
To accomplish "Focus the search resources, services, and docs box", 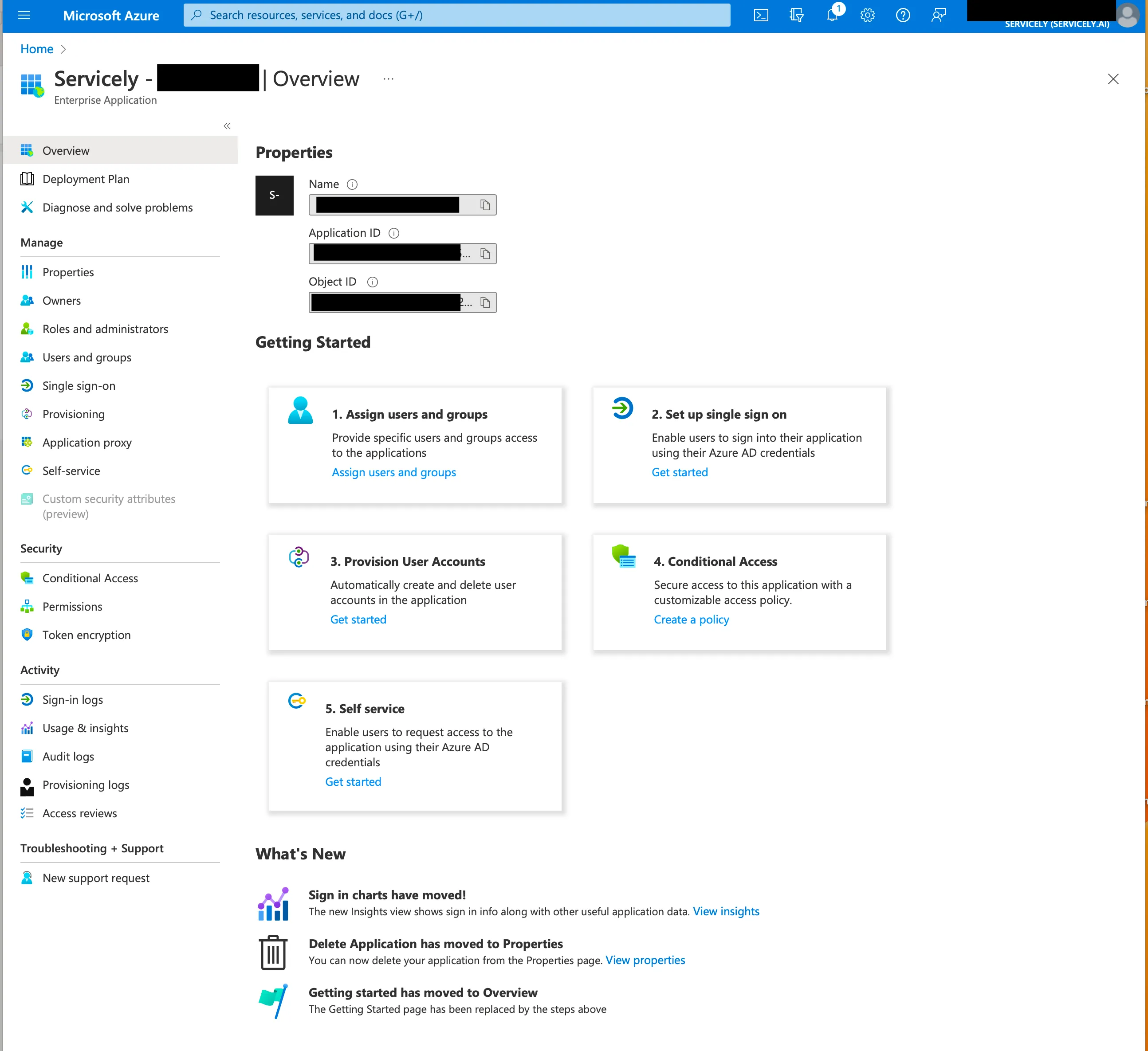I will click(x=457, y=16).
